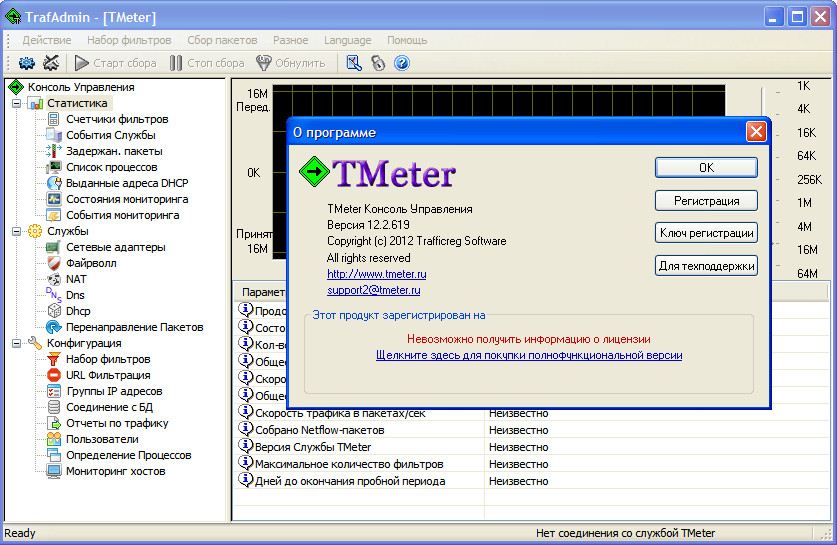
Task: Select Счетчики фильтров in the tree
Action: pos(117,119)
